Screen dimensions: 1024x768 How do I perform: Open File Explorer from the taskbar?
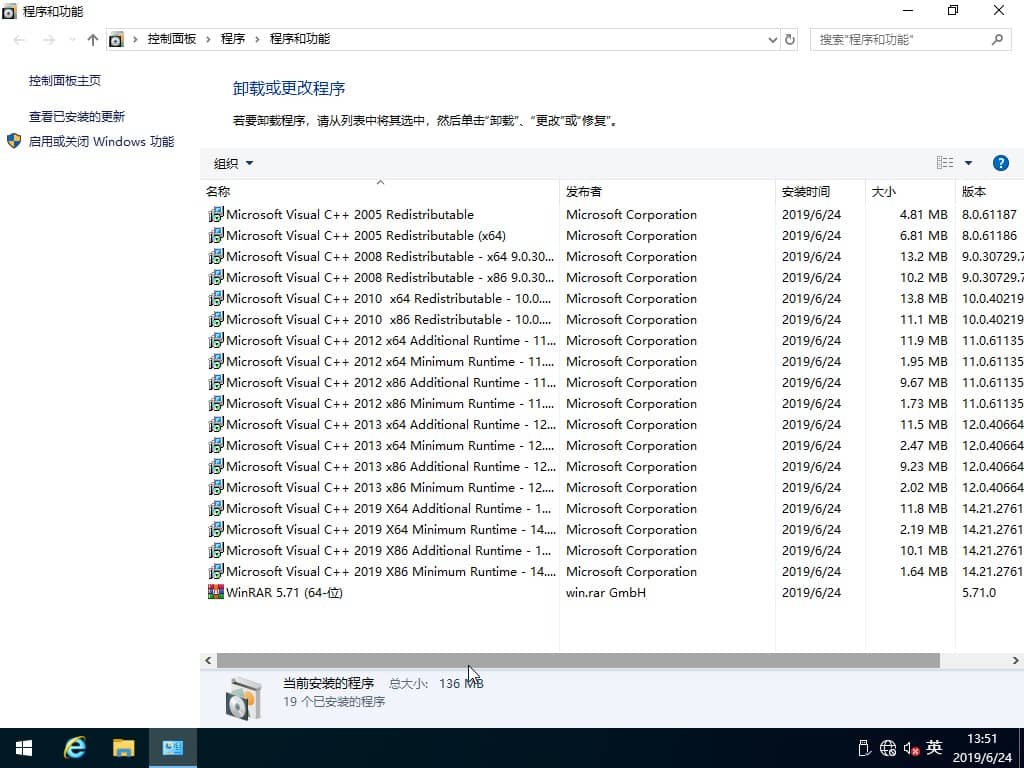point(123,747)
